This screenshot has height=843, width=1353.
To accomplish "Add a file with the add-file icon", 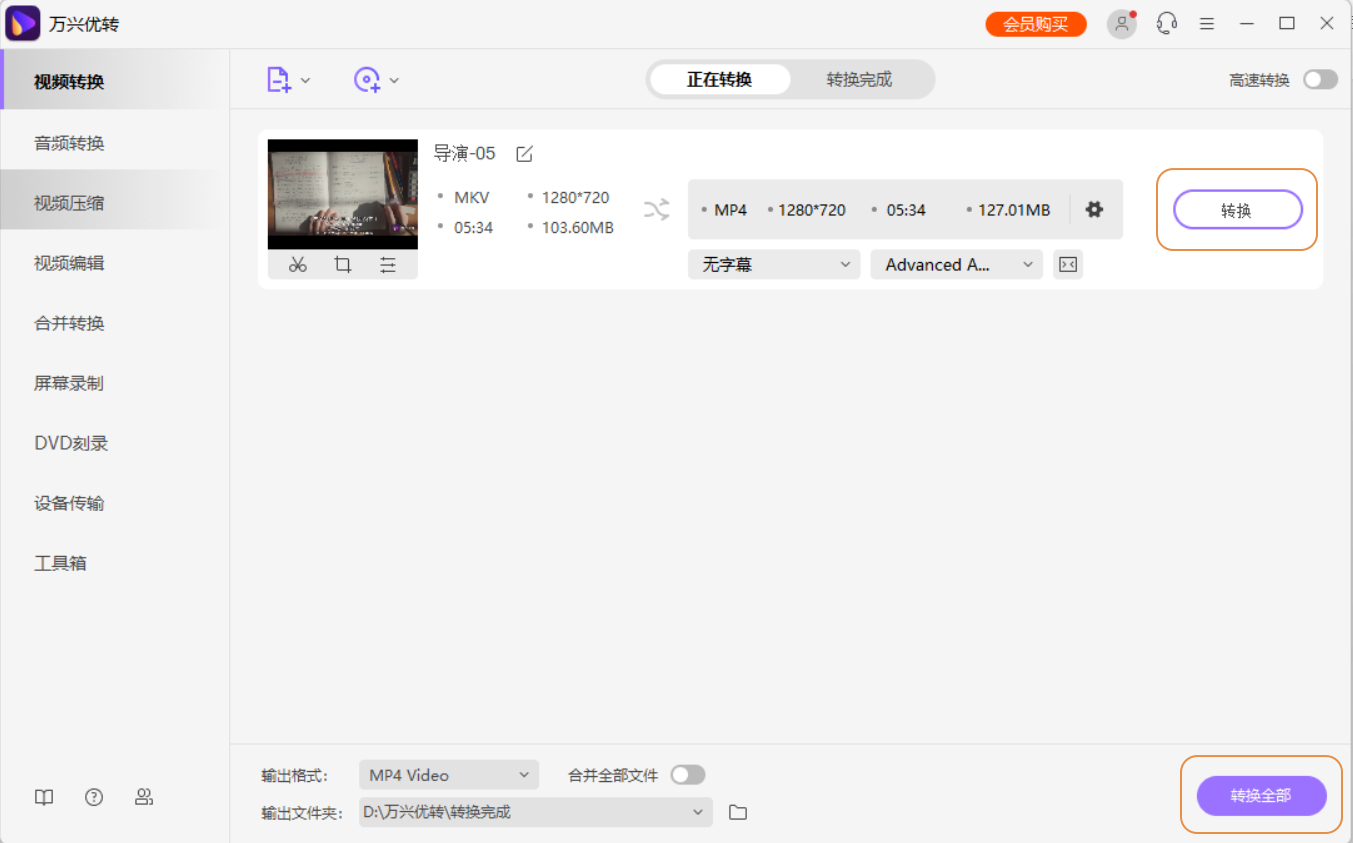I will [281, 79].
